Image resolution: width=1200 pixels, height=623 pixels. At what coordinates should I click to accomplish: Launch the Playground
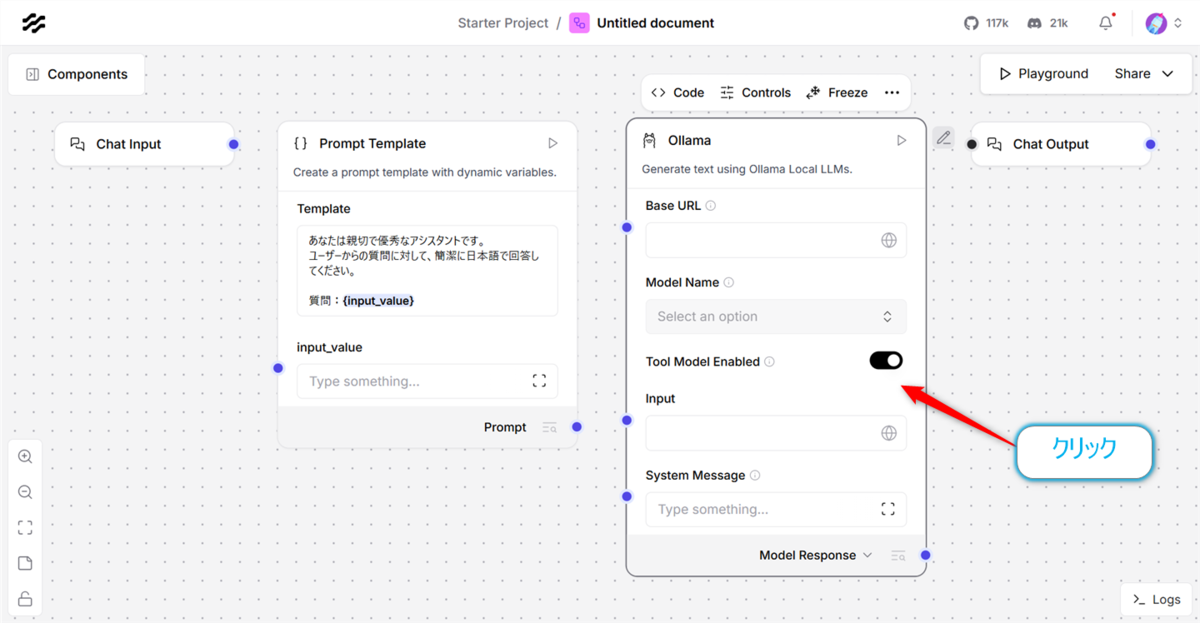[1043, 74]
